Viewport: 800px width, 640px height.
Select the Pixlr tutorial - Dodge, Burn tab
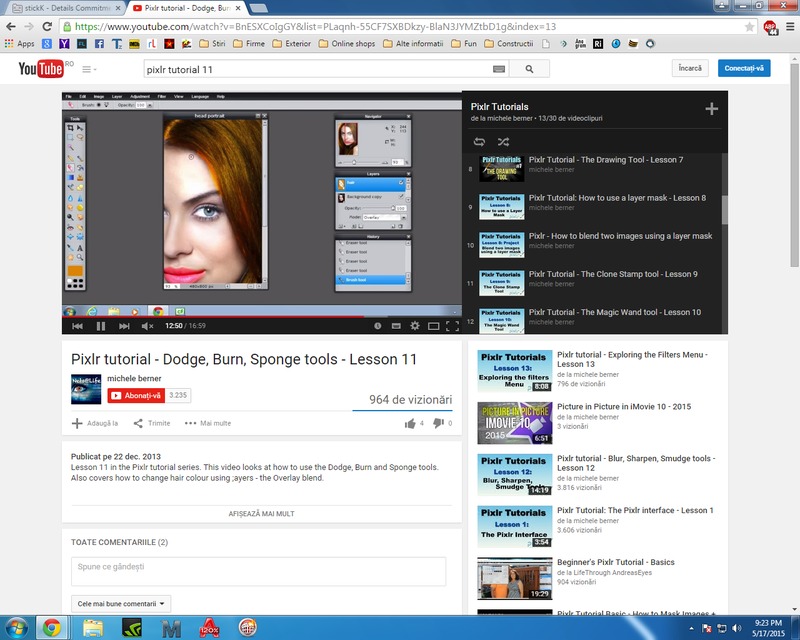187,8
